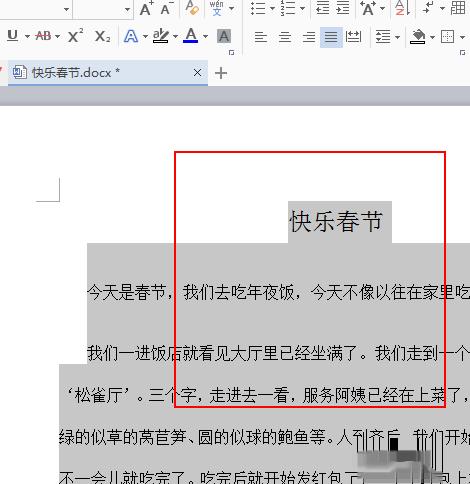Add a new document tab
The image size is (470, 484).
coord(221,73)
